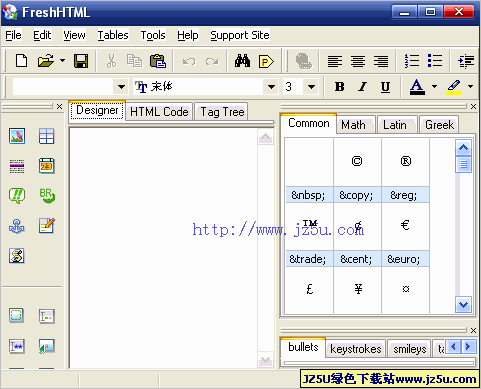Increase text indent
The width and height of the screenshot is (481, 389).
(466, 61)
